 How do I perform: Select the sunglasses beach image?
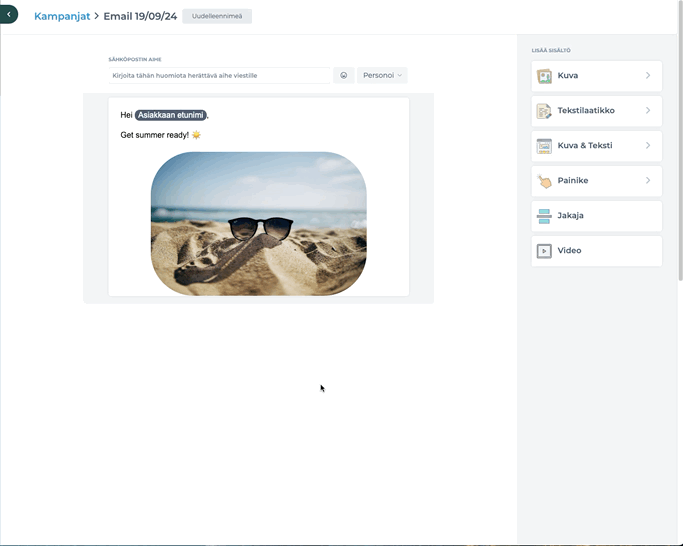[x=259, y=224]
